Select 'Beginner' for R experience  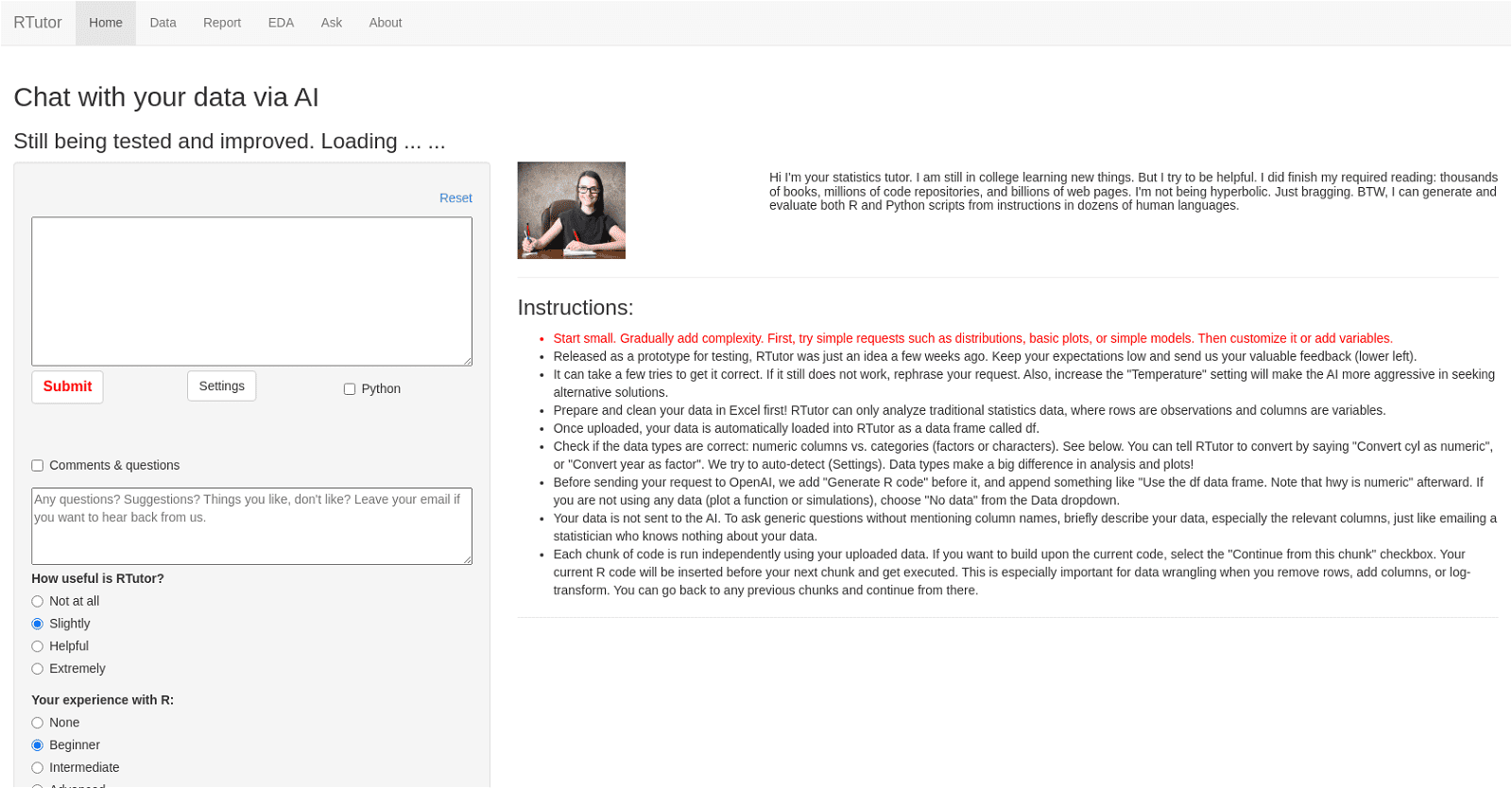point(38,745)
